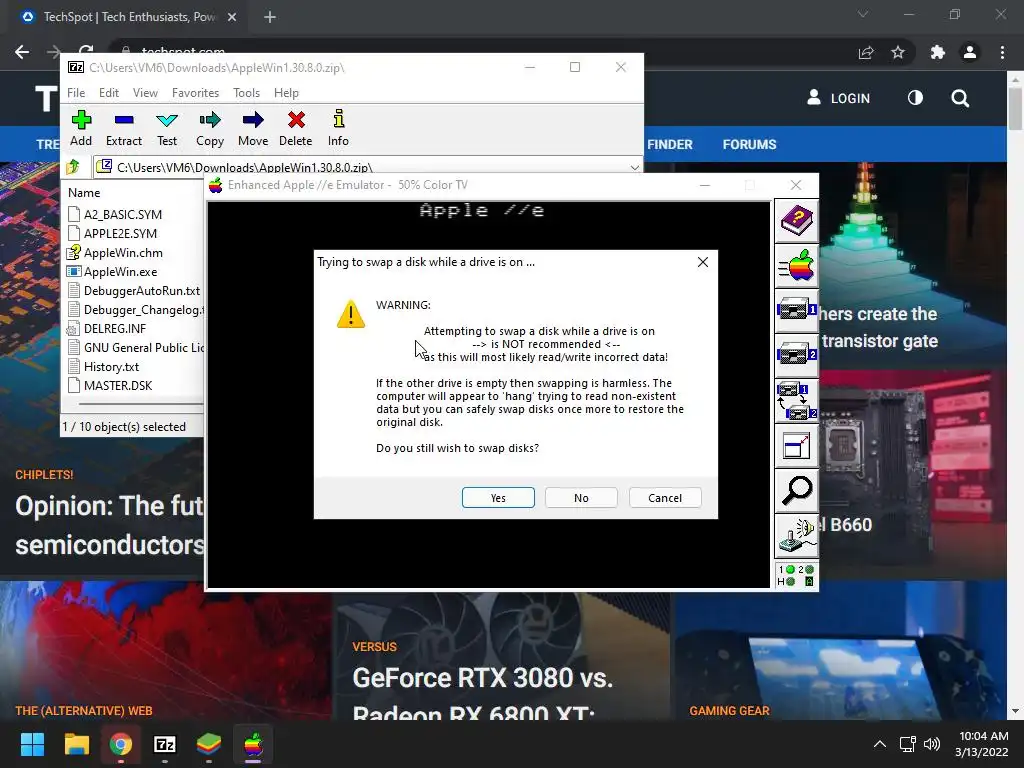Show hidden system tray icons
This screenshot has width=1024, height=768.
tap(880, 744)
